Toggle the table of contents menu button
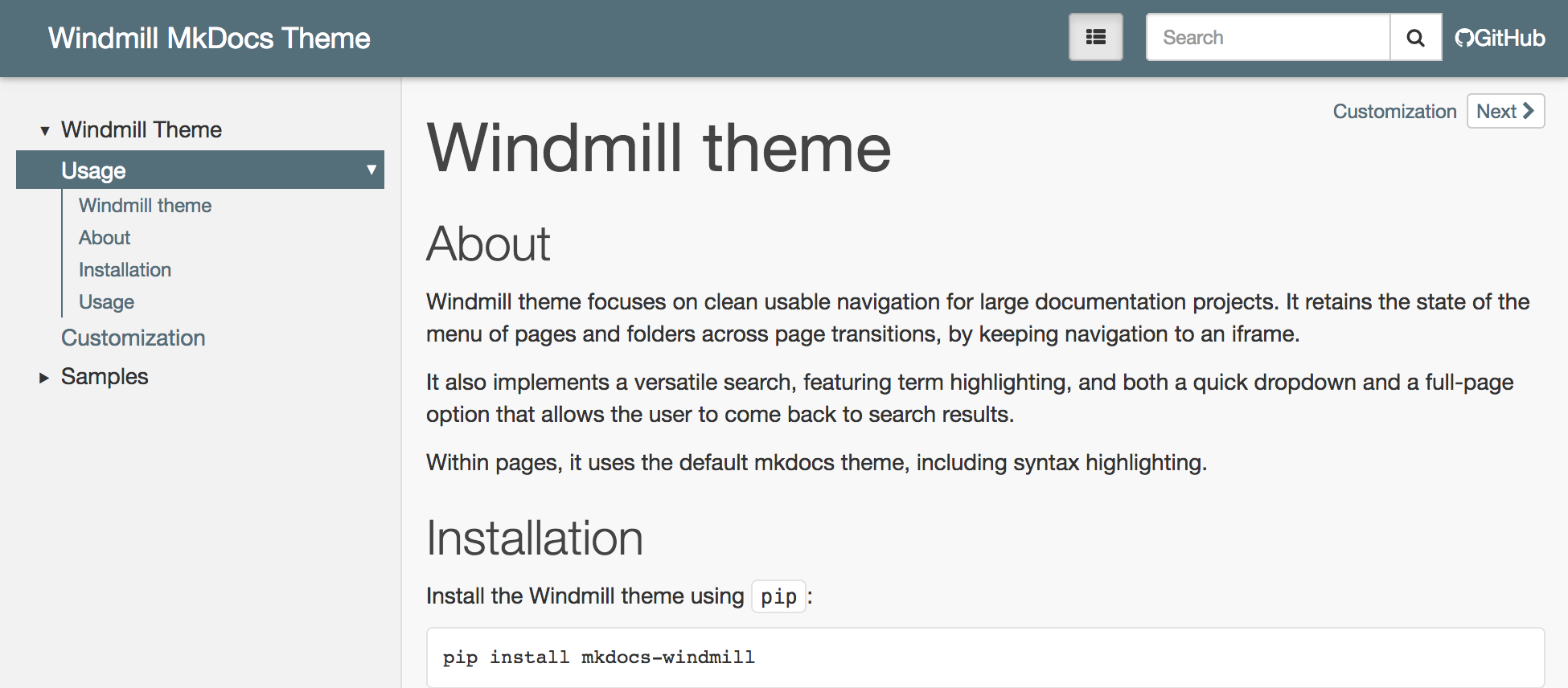1568x688 pixels. pos(1095,37)
